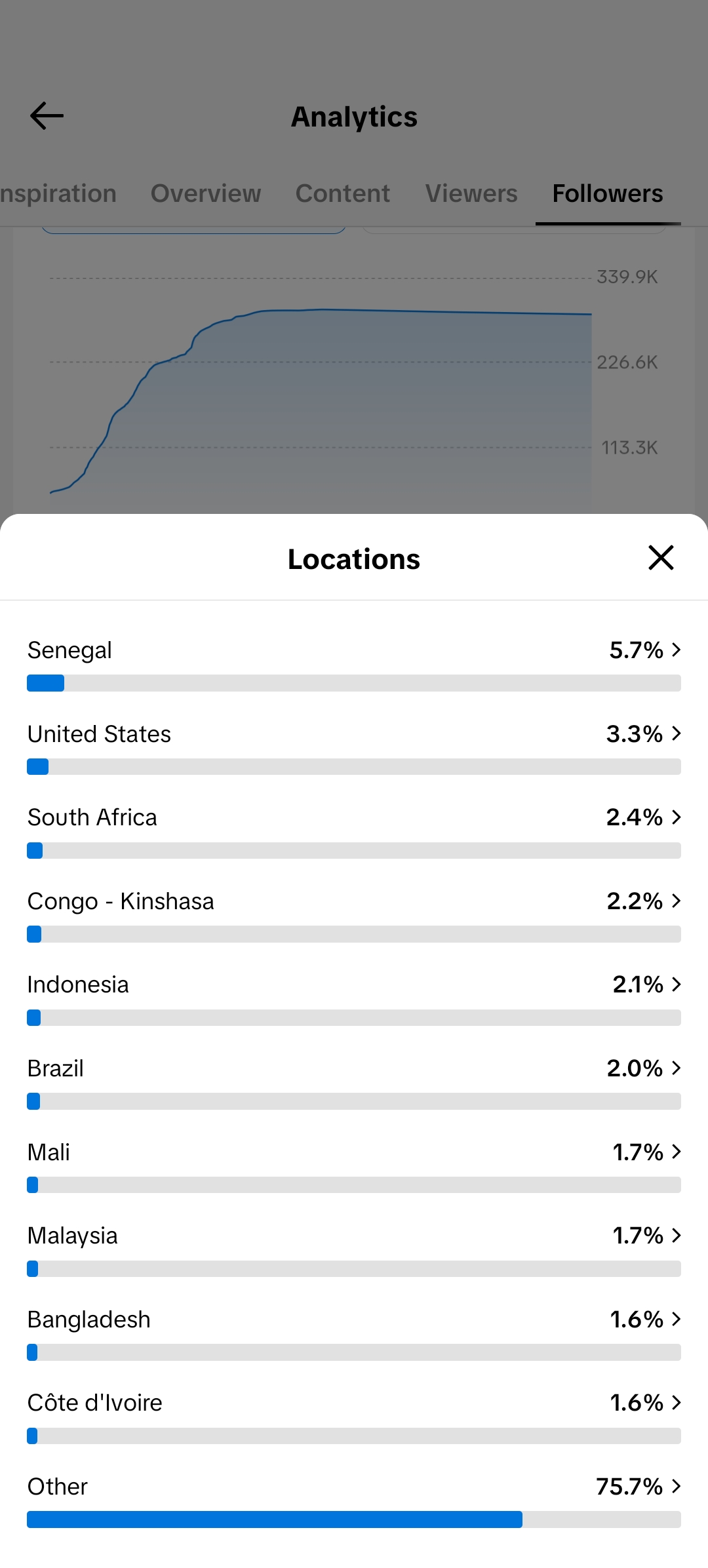Tap the Bangladesh 1.6% value
Image resolution: width=708 pixels, height=1568 pixels.
[x=637, y=1319]
